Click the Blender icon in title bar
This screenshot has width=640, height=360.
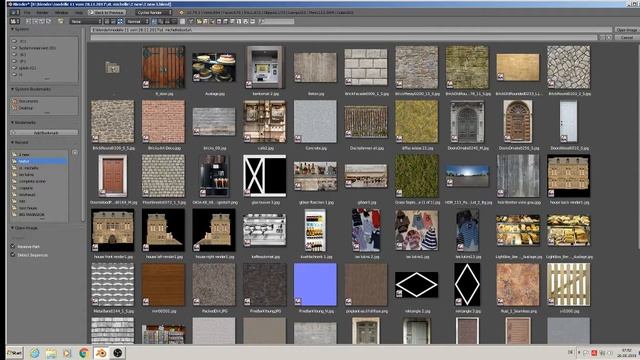(x=9, y=4)
